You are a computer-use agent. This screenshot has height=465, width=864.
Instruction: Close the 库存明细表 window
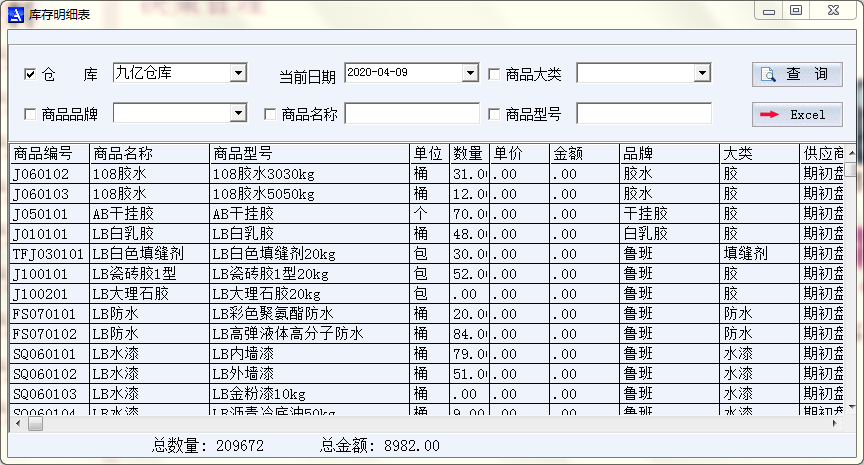[x=834, y=10]
